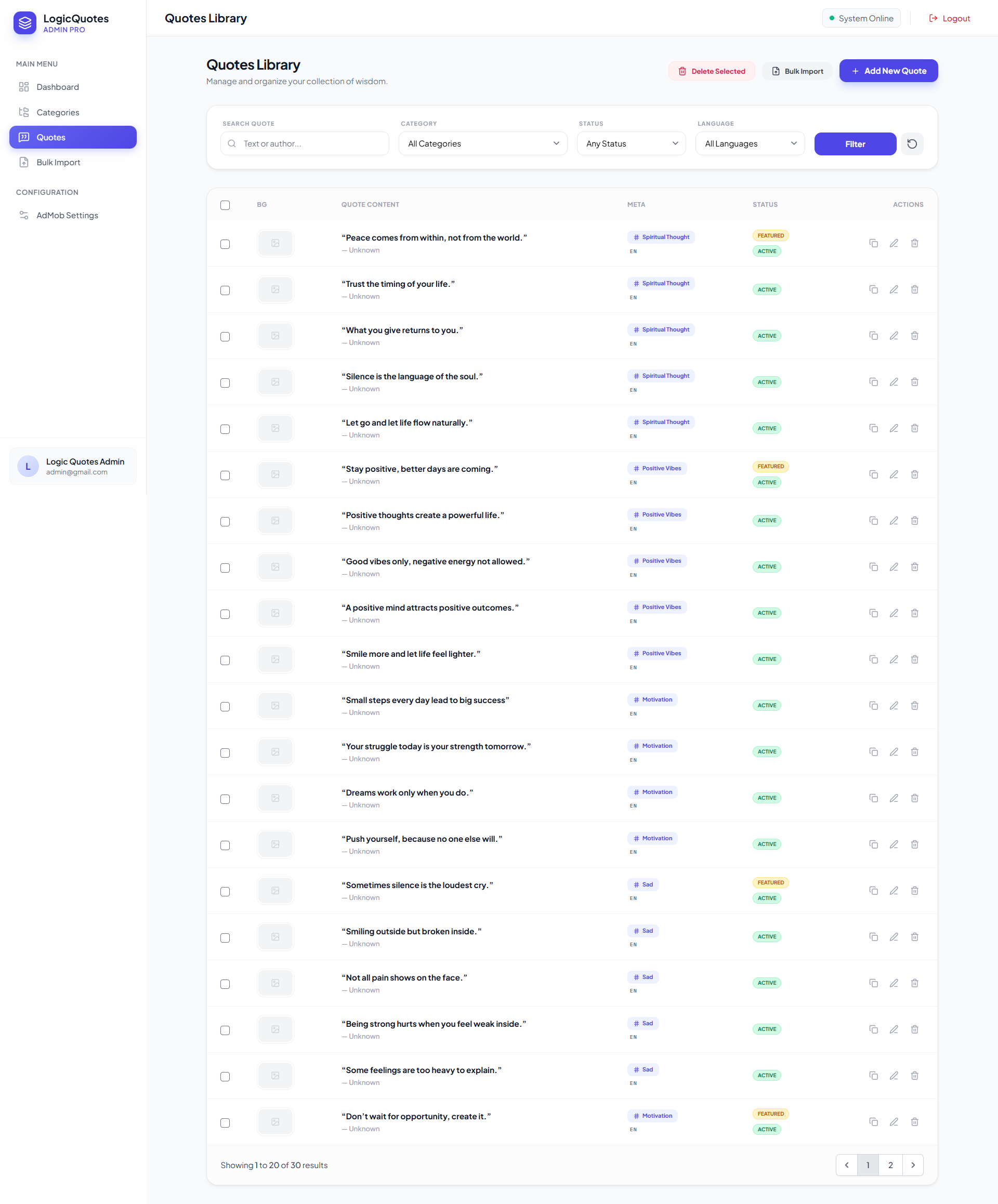Image resolution: width=998 pixels, height=1204 pixels.
Task: Check the "Peace comes from within" row
Action: click(x=225, y=244)
